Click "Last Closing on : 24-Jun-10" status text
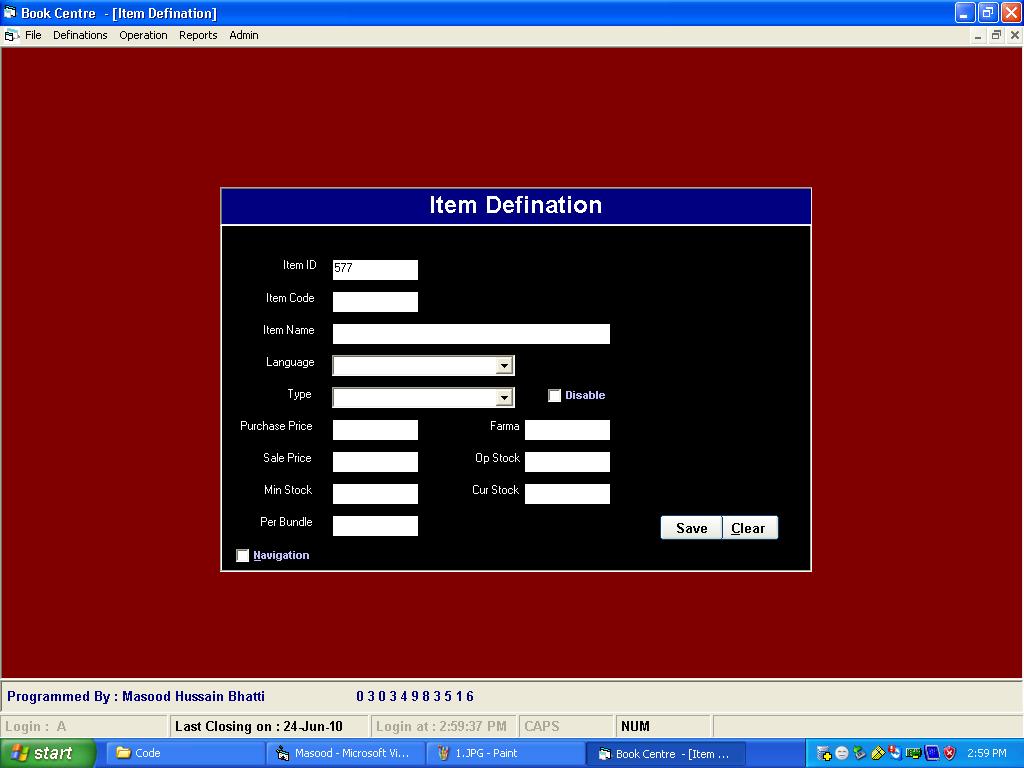Viewport: 1024px width, 768px height. (x=259, y=726)
